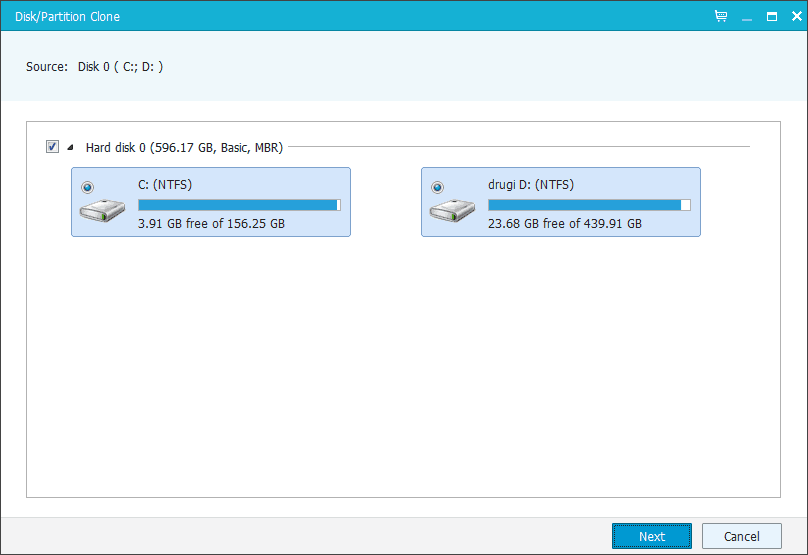Image resolution: width=808 pixels, height=555 pixels.
Task: Open the shopping cart purchase icon
Action: coord(721,16)
